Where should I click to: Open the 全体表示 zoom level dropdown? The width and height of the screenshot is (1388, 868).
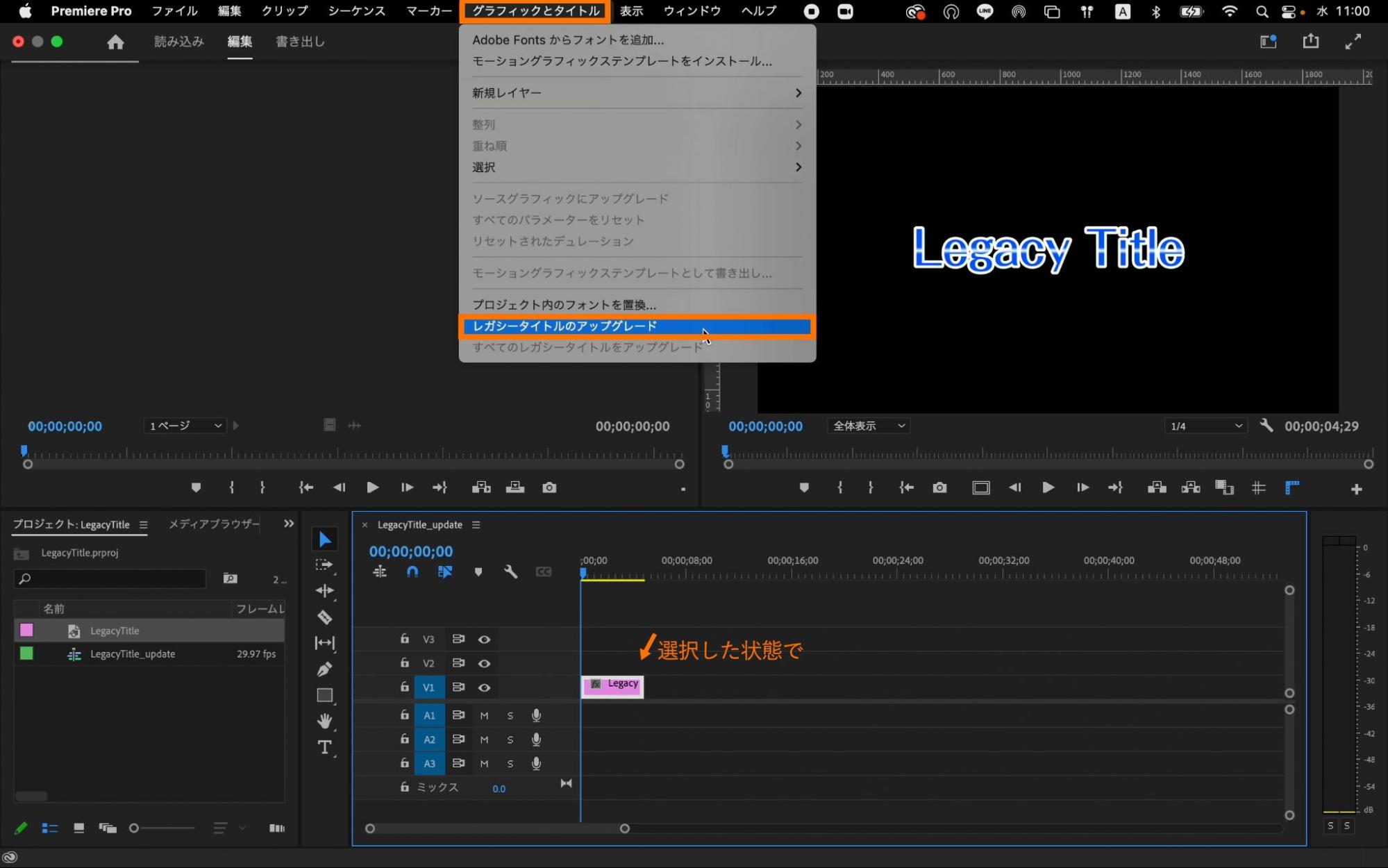[869, 426]
